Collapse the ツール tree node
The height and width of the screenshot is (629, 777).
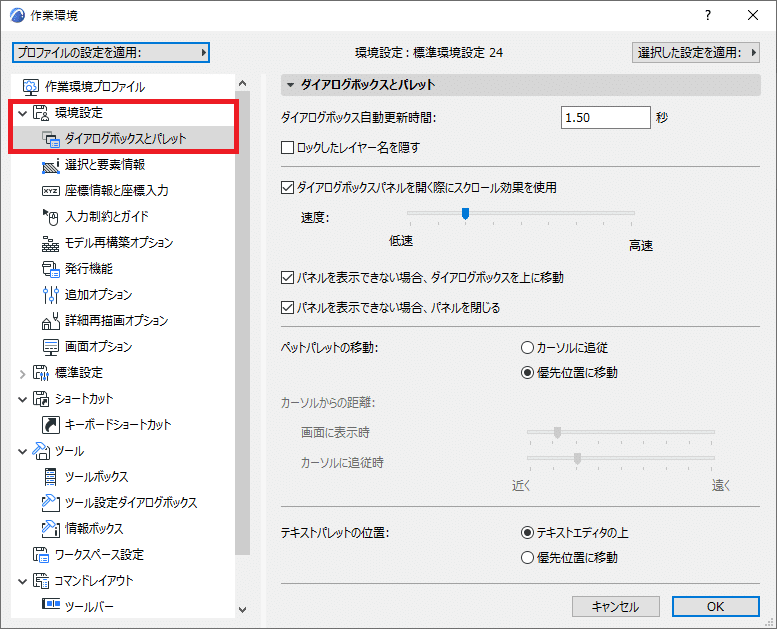22,452
